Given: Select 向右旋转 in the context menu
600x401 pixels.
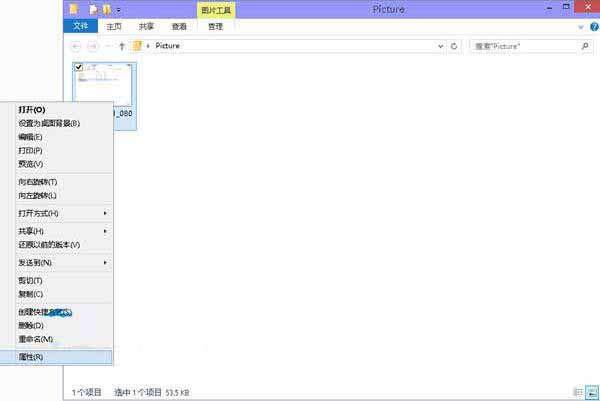Looking at the screenshot, I should (38, 182).
